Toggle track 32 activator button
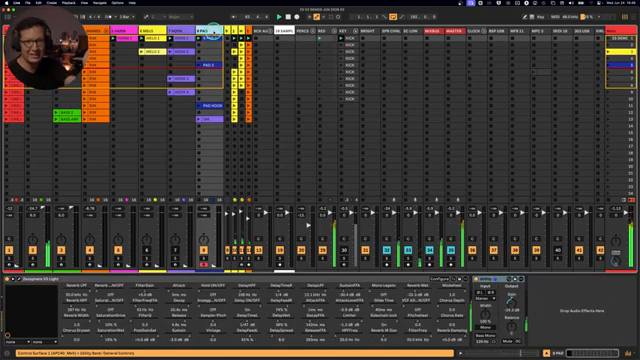Screen dimensions: 640x360 pyautogui.click(x=387, y=250)
